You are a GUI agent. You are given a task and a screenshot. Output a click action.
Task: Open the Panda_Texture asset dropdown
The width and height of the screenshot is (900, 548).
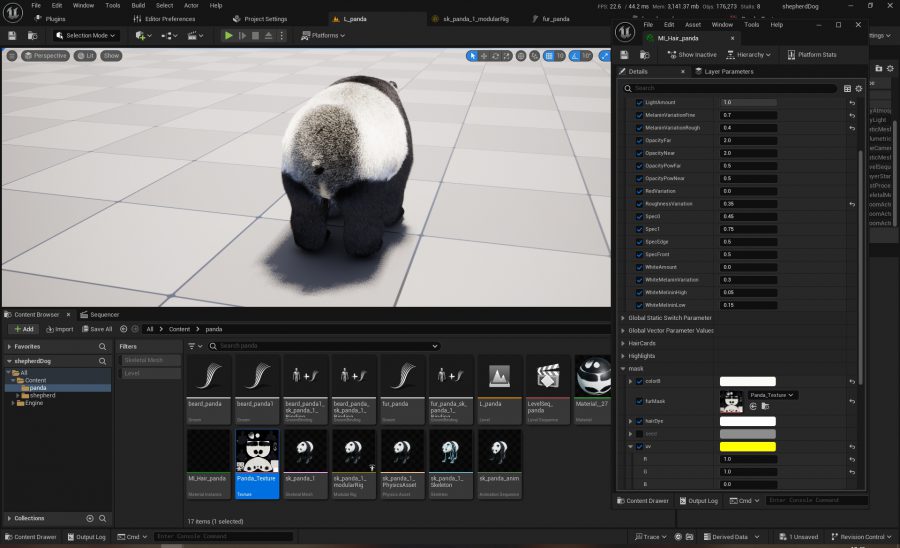click(x=771, y=395)
